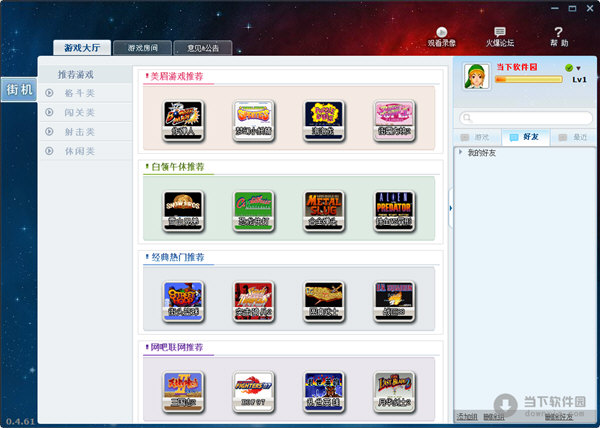Expand the 射击类 shooting category
Screen dimensions: 600x428
click(49, 132)
